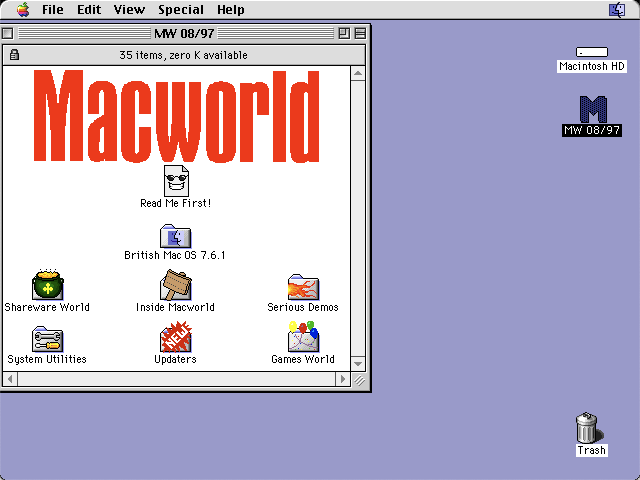Click the Updaters NEW folder icon

(176, 337)
